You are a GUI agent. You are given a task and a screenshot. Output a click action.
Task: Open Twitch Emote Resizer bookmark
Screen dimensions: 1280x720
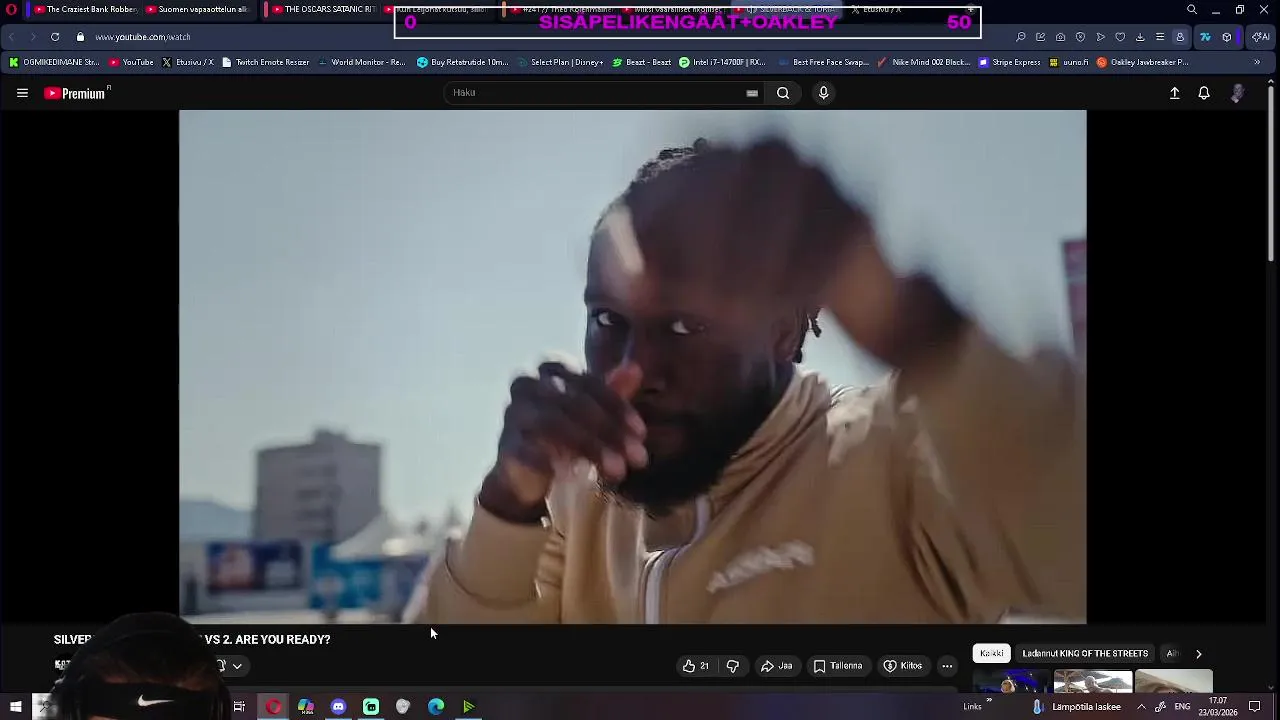click(265, 62)
